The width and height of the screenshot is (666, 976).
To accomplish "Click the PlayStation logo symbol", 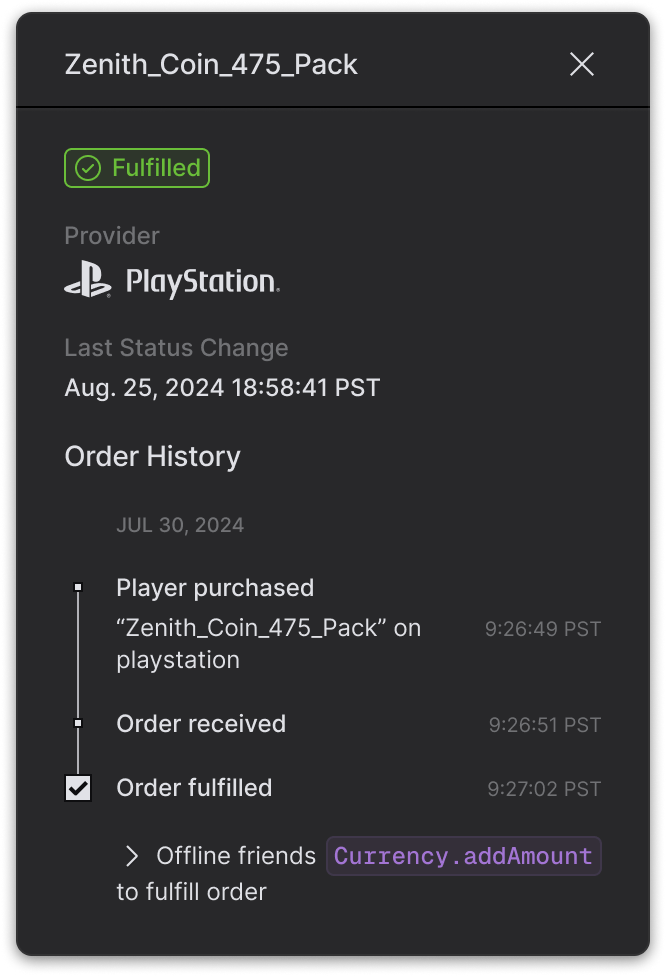I will click(x=88, y=281).
